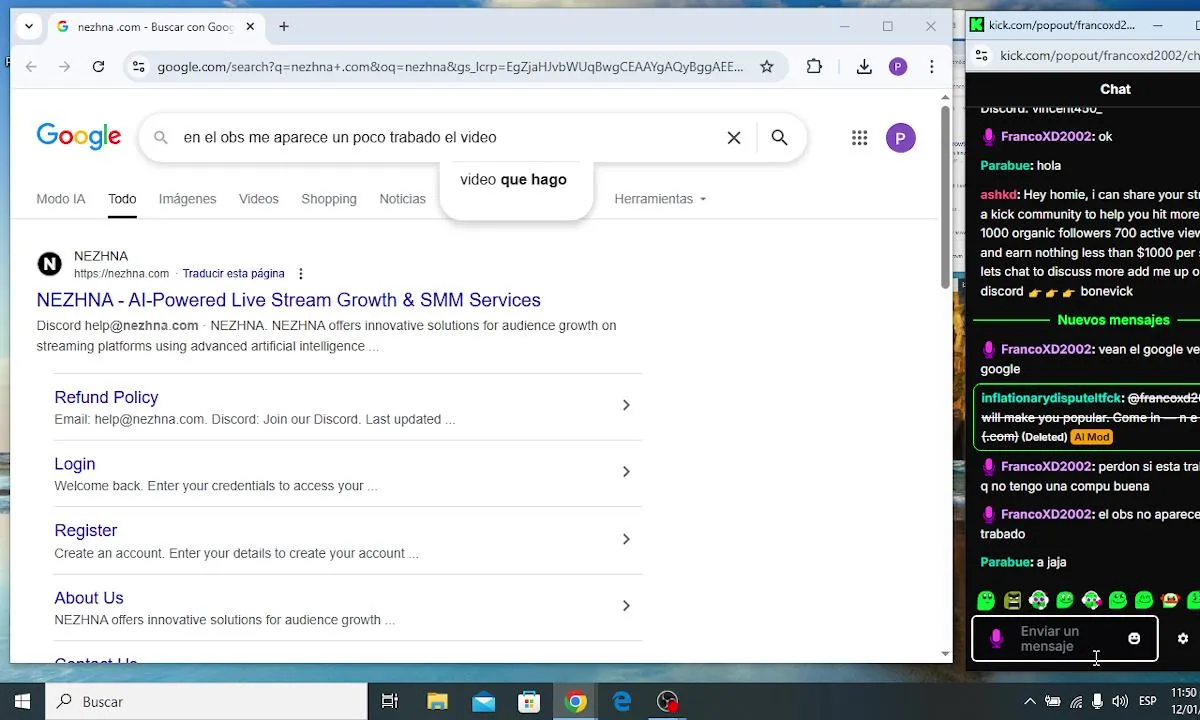The image size is (1200, 720).
Task: Open Mail app from the taskbar
Action: pyautogui.click(x=484, y=702)
